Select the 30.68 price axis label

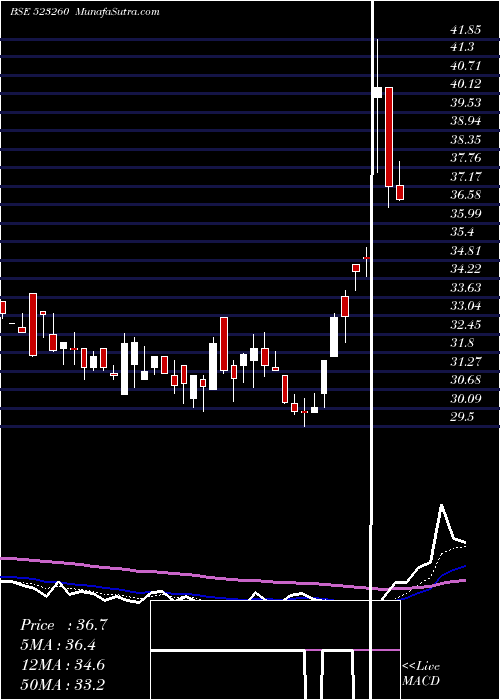pyautogui.click(x=466, y=380)
